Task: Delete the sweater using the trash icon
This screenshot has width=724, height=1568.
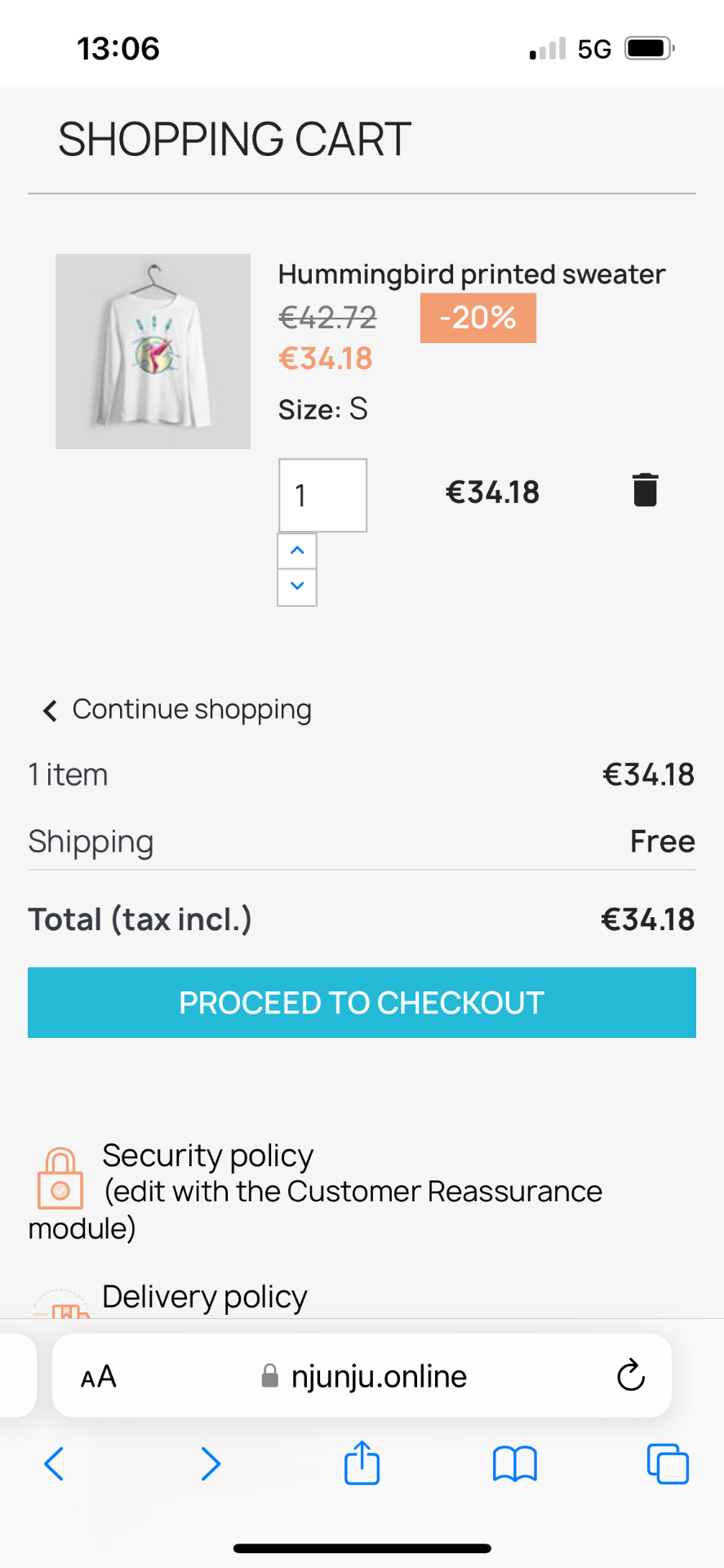Action: point(645,491)
